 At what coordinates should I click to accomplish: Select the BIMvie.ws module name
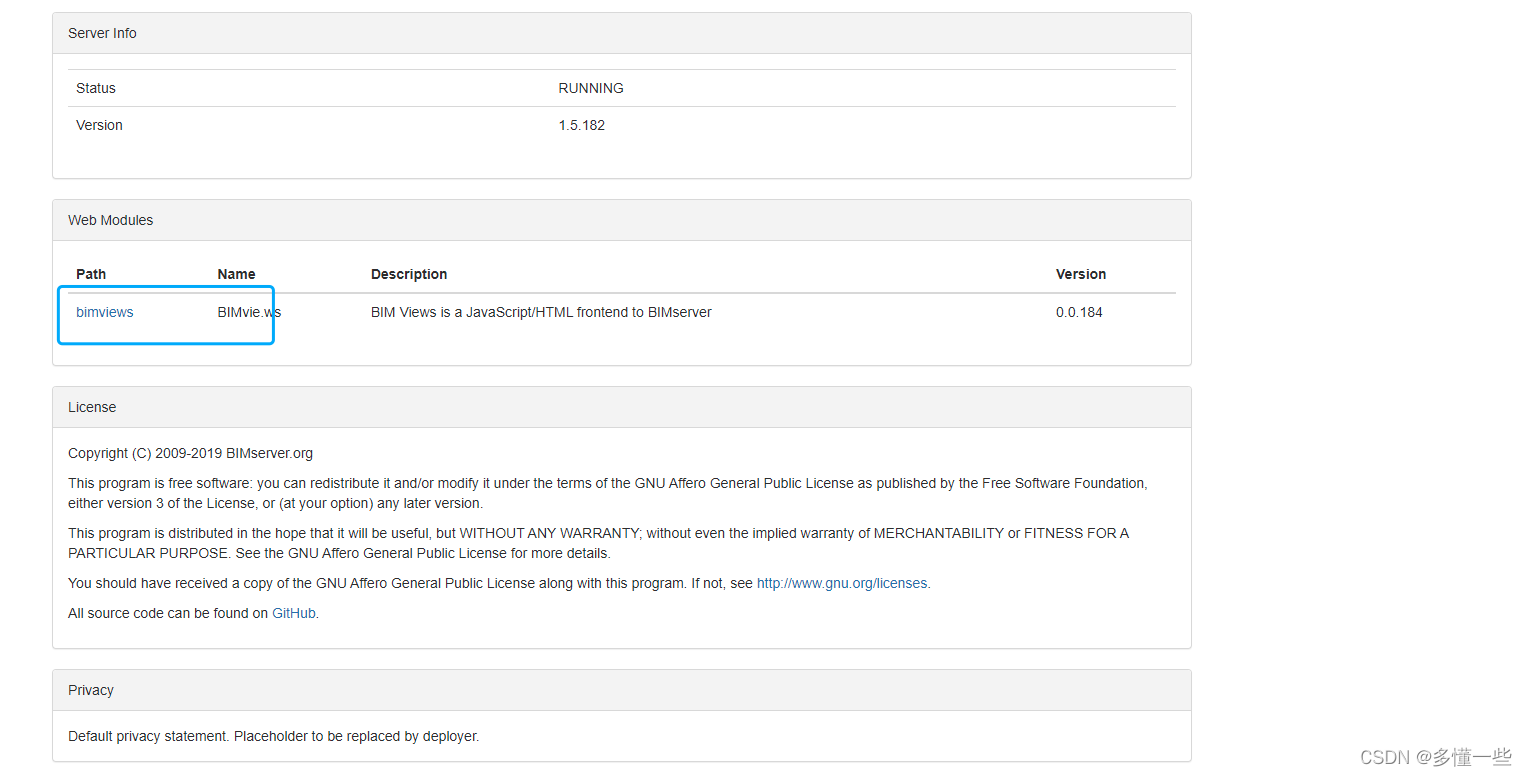point(249,312)
